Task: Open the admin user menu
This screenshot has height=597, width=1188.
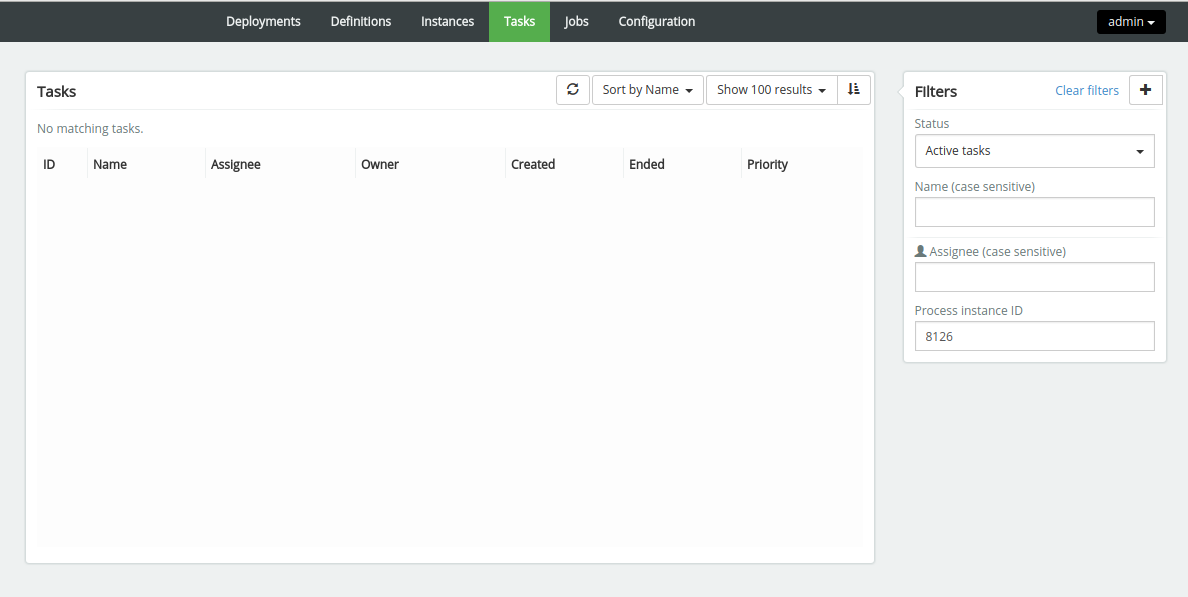Action: click(1131, 21)
